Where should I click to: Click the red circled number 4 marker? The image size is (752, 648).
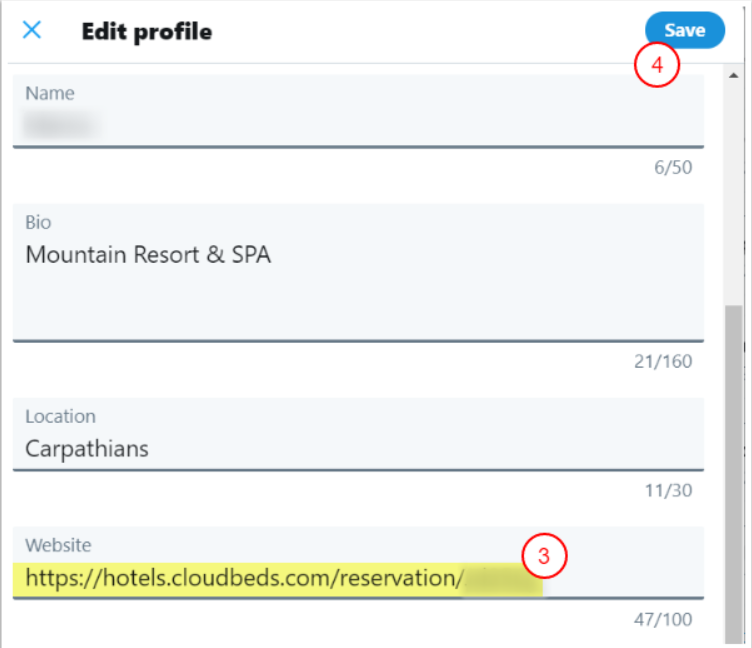(x=656, y=66)
